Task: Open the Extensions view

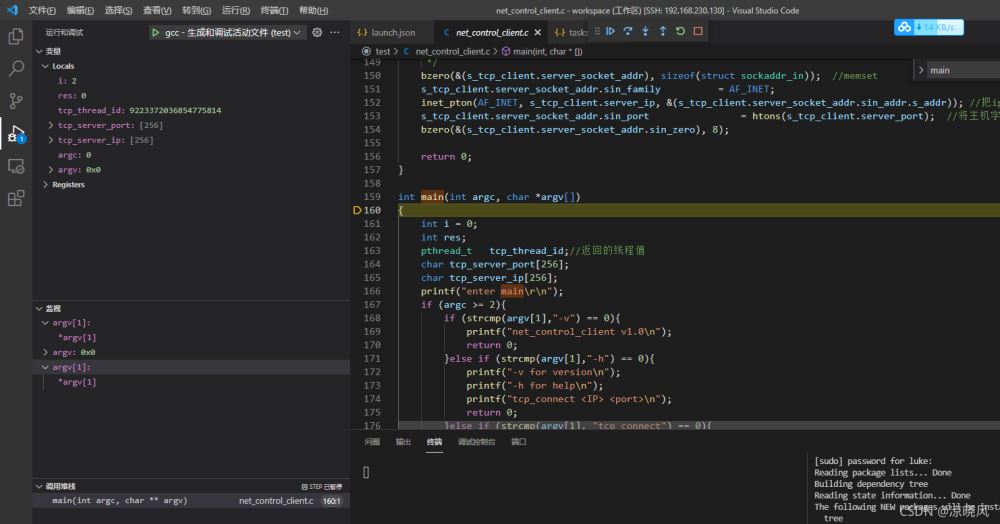Action: click(16, 198)
